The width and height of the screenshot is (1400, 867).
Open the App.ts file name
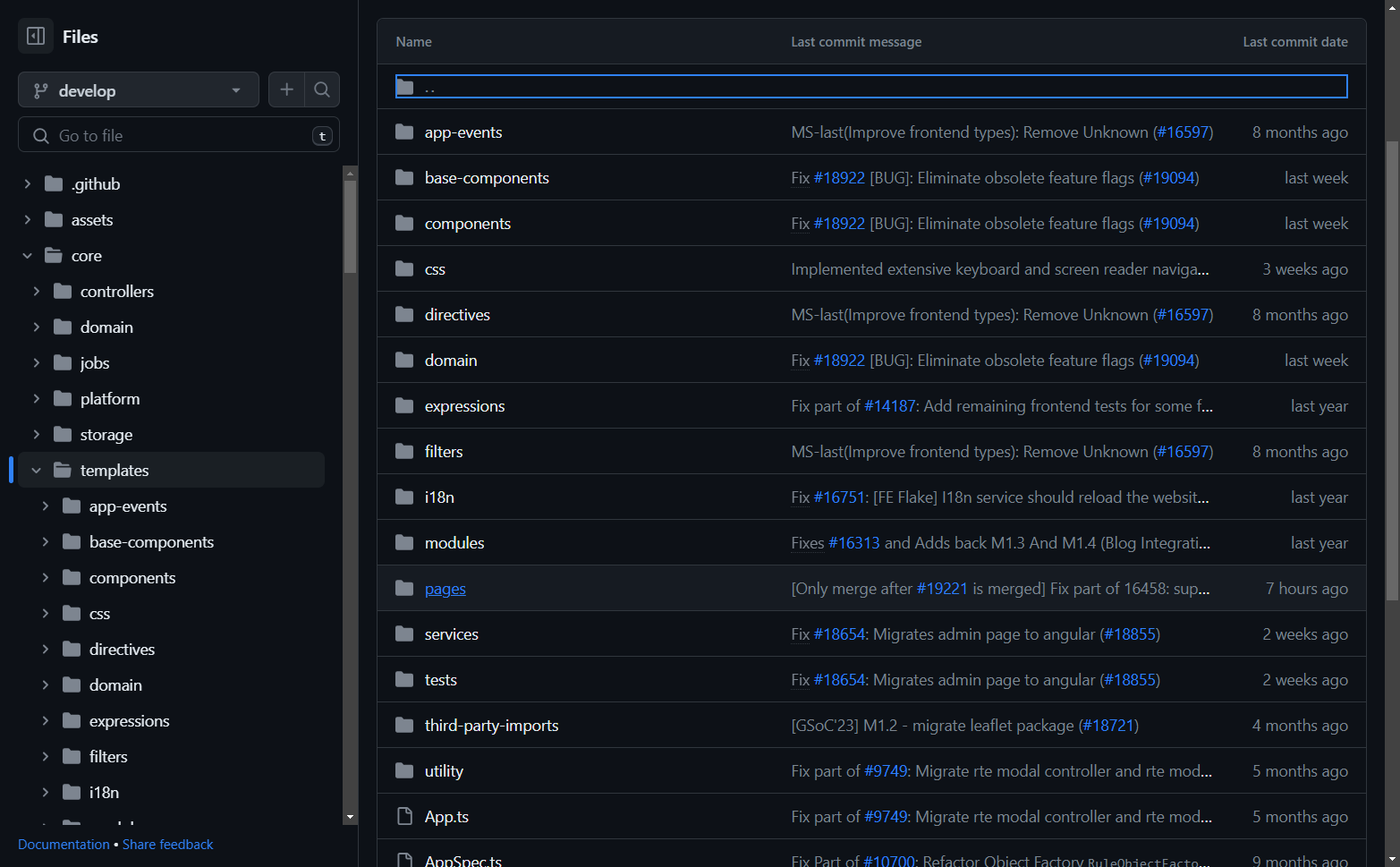tap(446, 816)
